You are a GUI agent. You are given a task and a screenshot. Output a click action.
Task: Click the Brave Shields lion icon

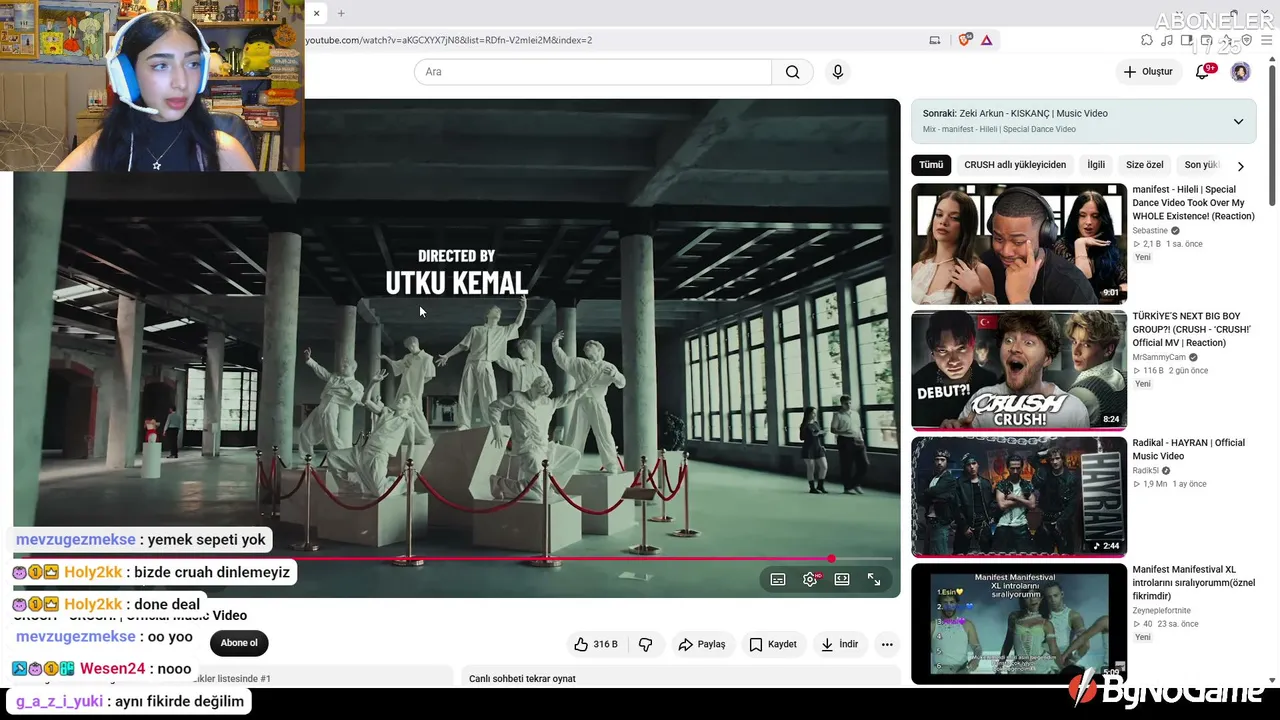click(965, 40)
